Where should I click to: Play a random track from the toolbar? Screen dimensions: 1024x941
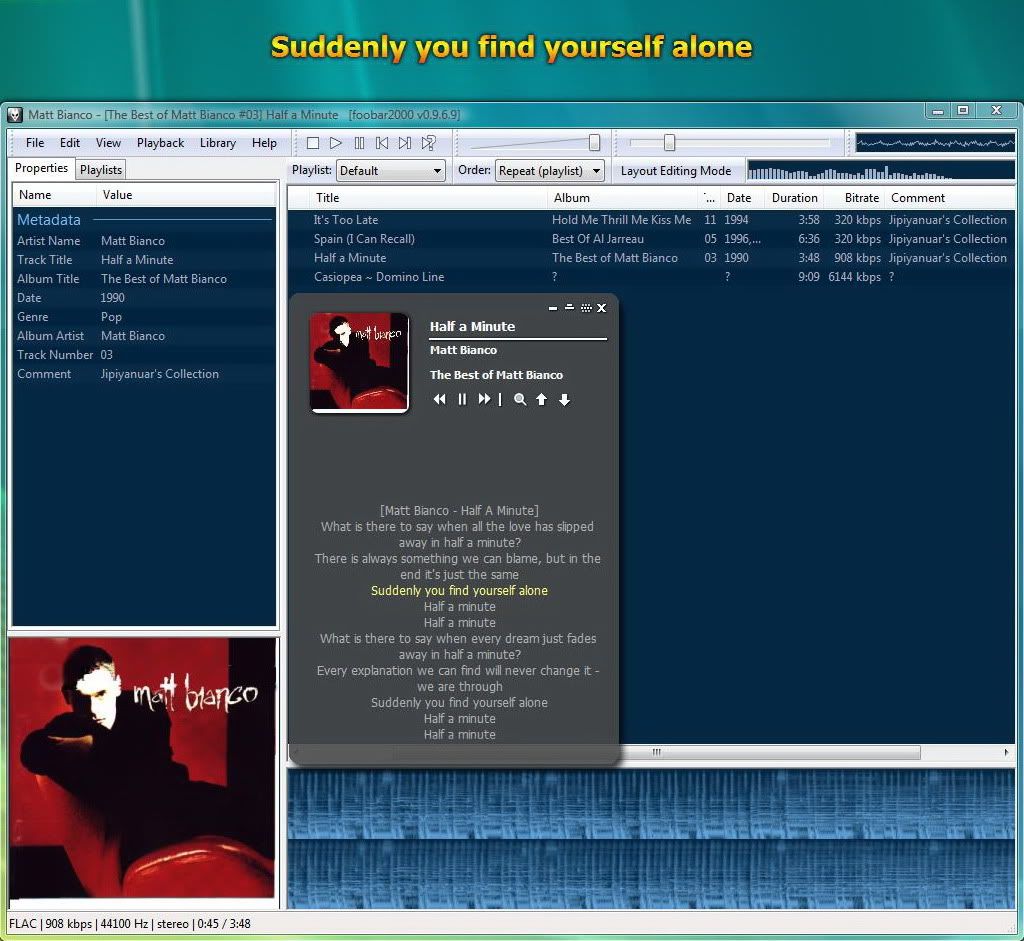428,143
